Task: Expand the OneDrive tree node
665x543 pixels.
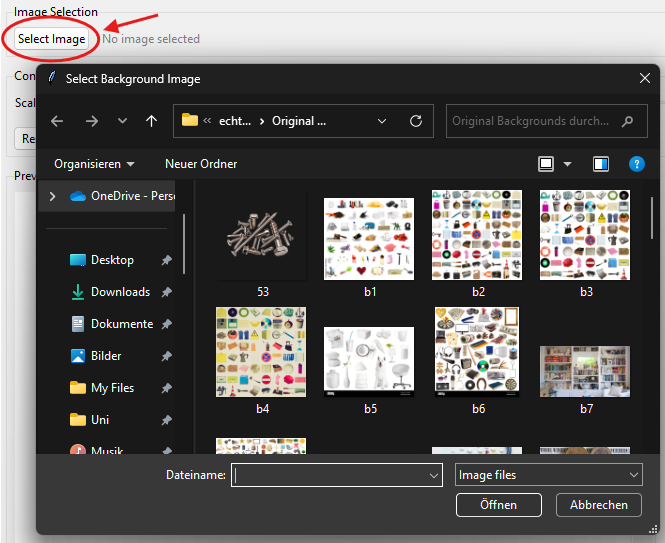Action: (x=52, y=196)
